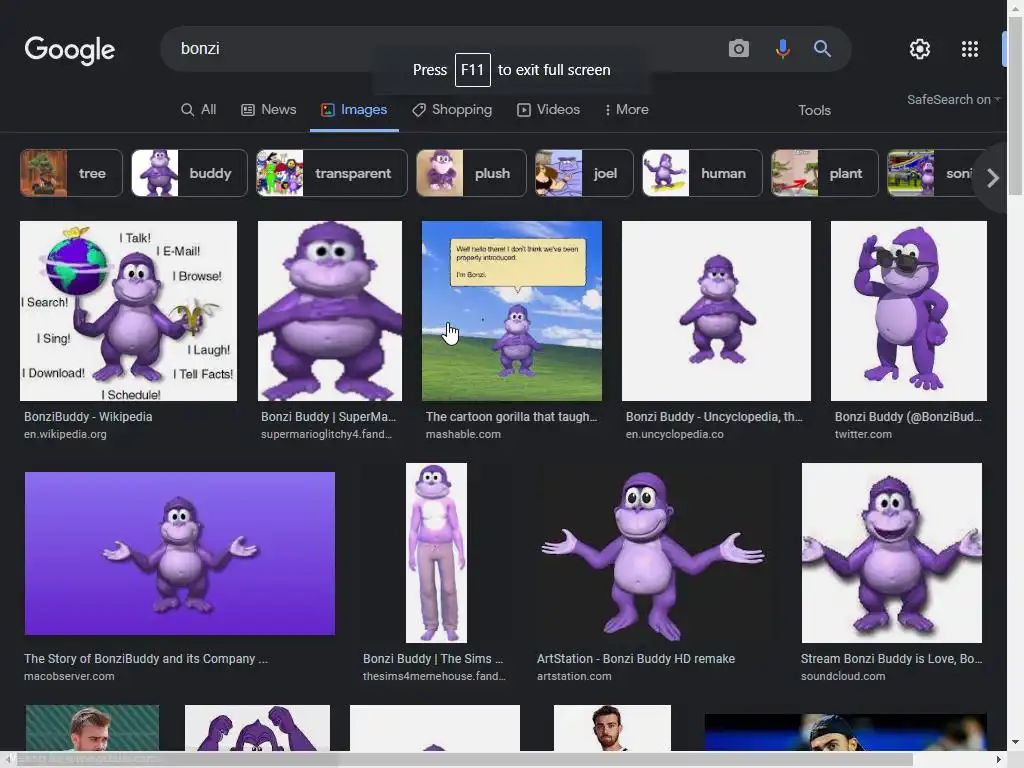The width and height of the screenshot is (1024, 768).
Task: Expand the More menu
Action: pos(626,110)
